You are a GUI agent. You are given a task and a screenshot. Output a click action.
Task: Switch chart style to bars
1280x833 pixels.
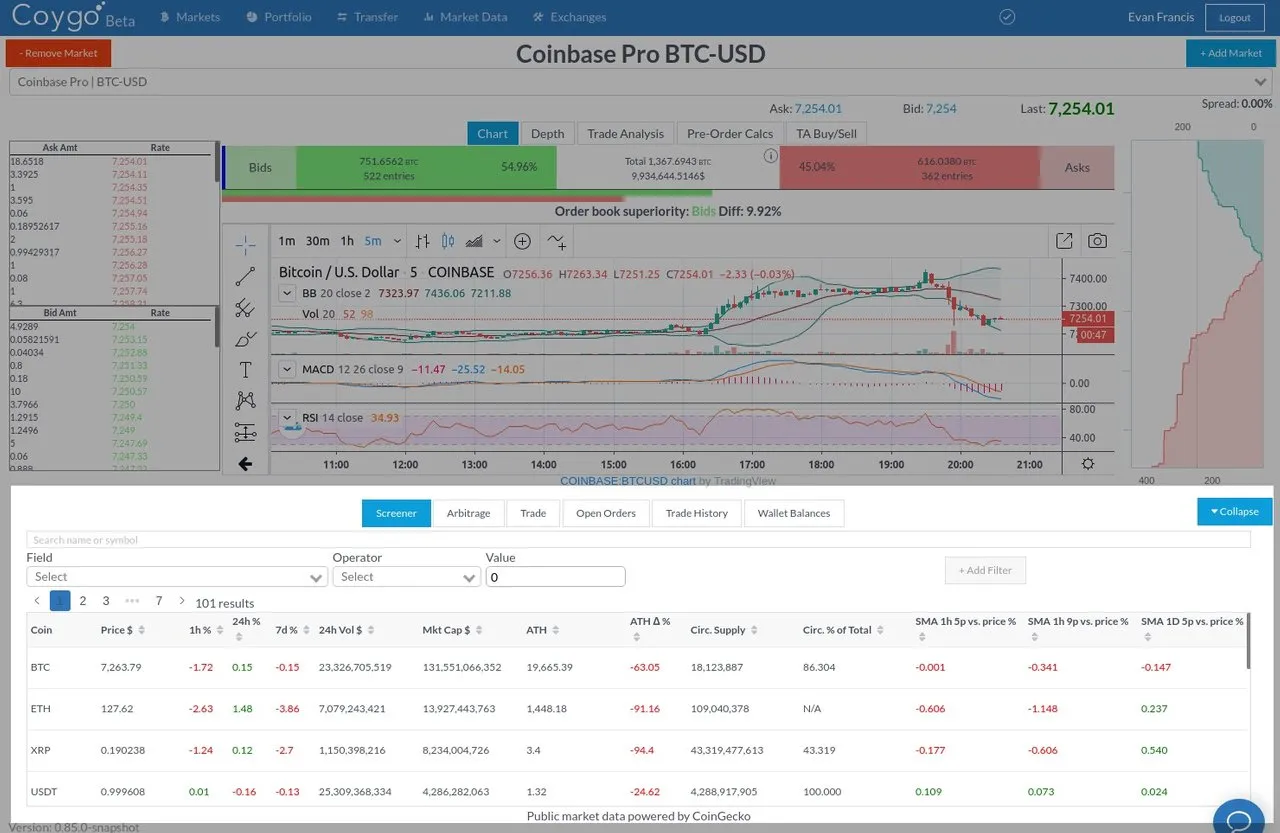coord(423,241)
